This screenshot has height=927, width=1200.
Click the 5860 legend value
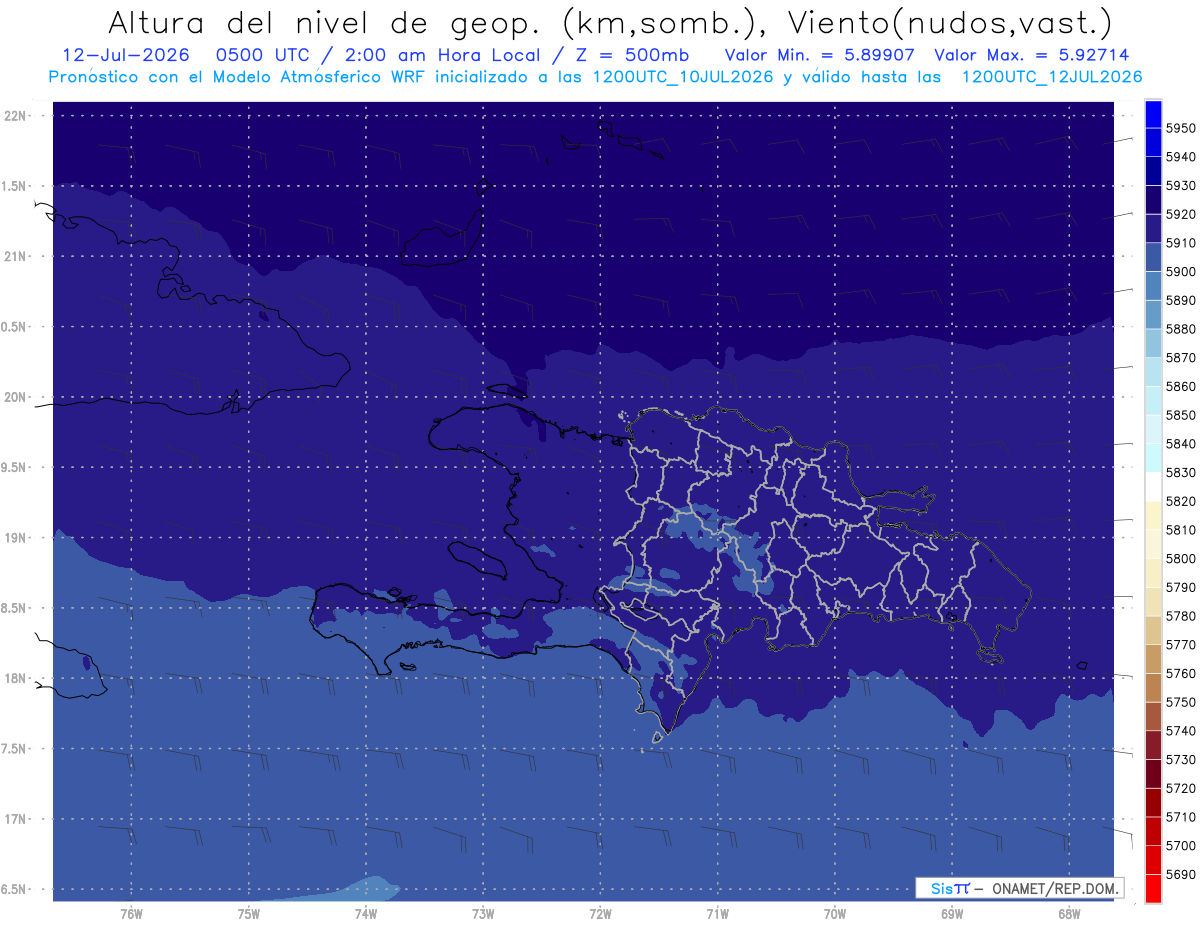[x=1181, y=386]
